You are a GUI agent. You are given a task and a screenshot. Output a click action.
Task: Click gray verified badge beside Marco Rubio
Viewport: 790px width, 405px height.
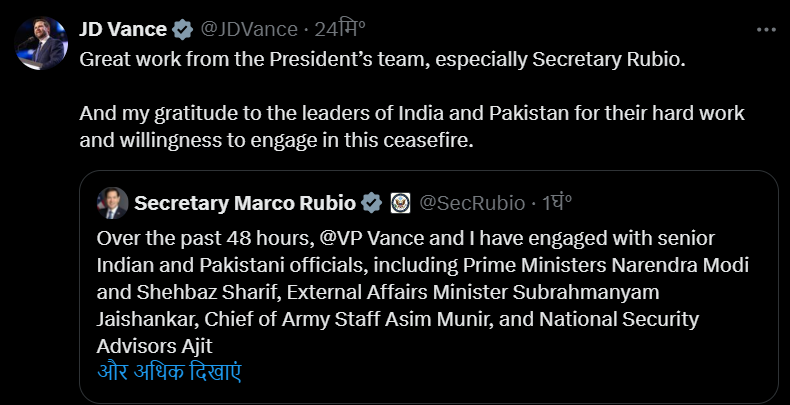tap(371, 203)
